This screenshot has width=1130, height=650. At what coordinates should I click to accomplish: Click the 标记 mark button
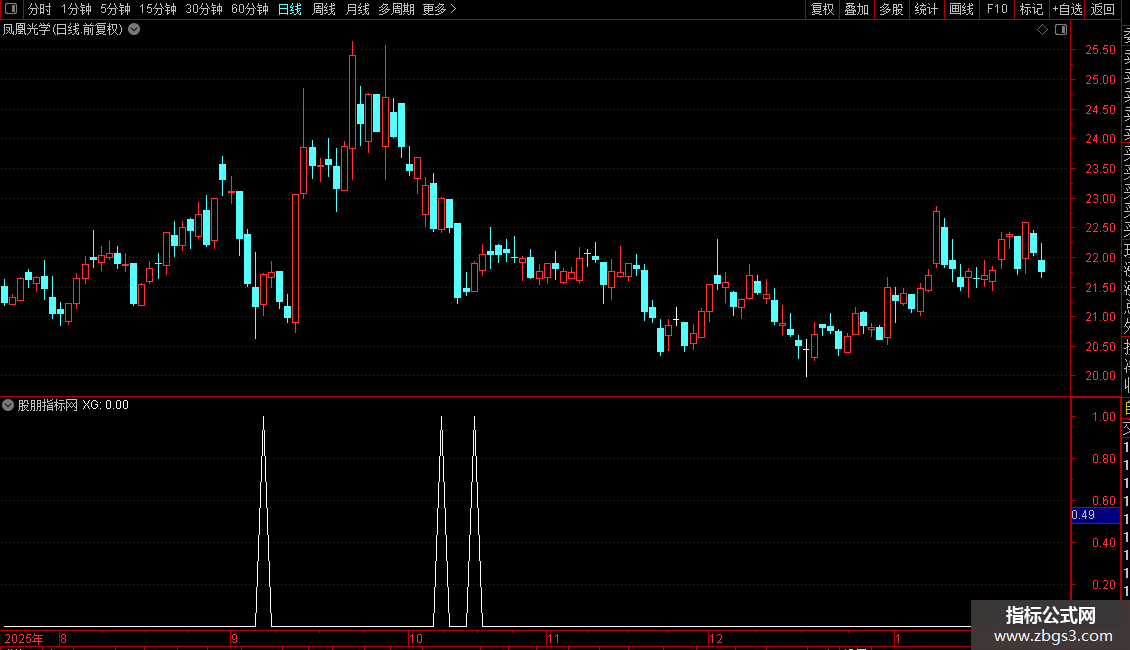1031,9
